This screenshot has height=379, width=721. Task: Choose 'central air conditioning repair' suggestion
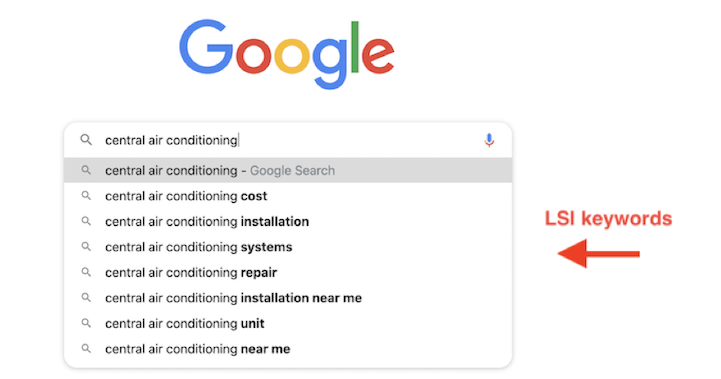coord(288,272)
